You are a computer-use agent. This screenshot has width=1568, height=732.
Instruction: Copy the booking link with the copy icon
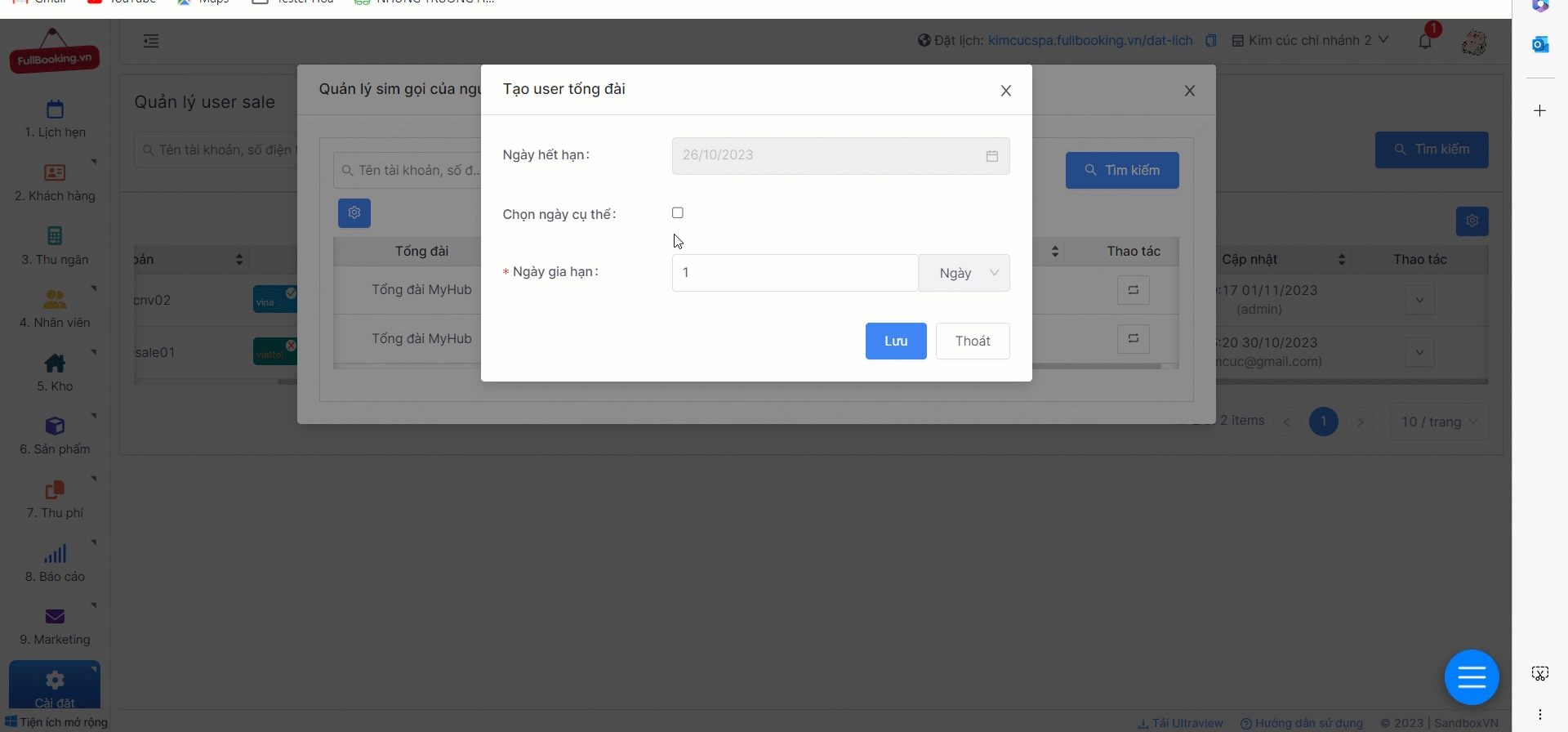click(x=1211, y=41)
